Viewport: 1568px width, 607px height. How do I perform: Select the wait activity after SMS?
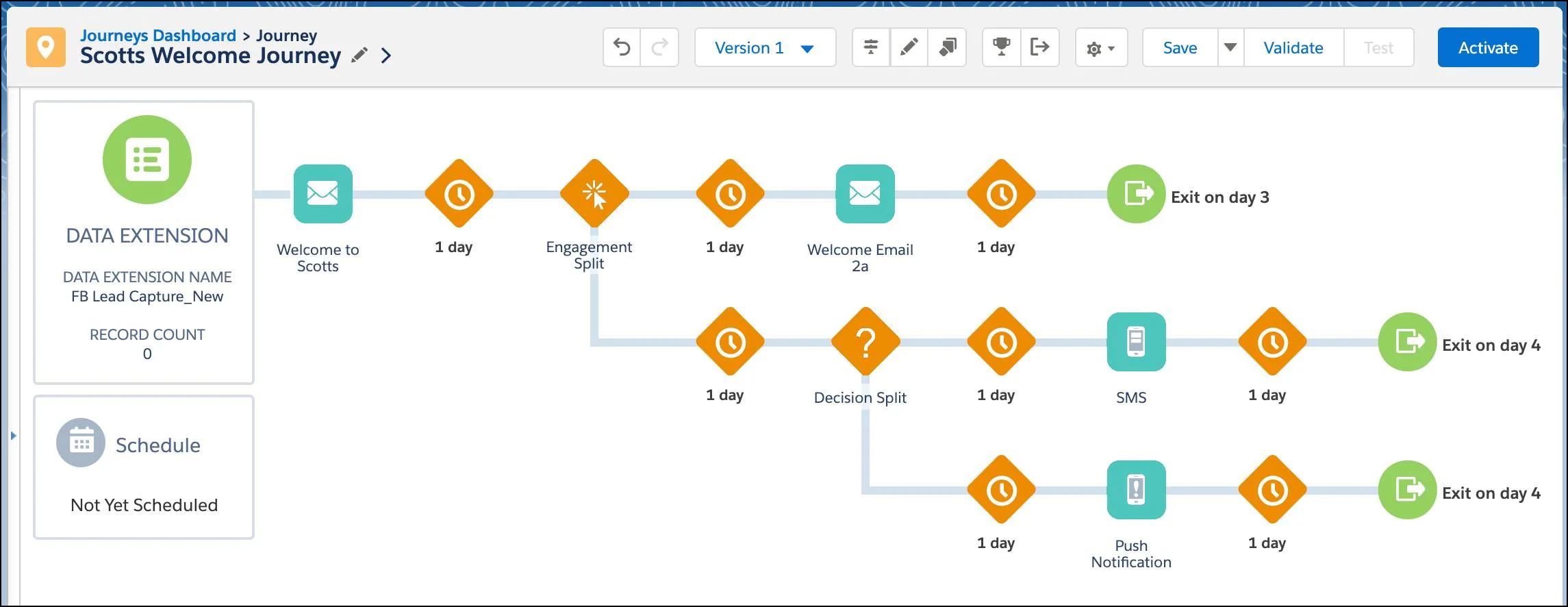coord(1272,342)
